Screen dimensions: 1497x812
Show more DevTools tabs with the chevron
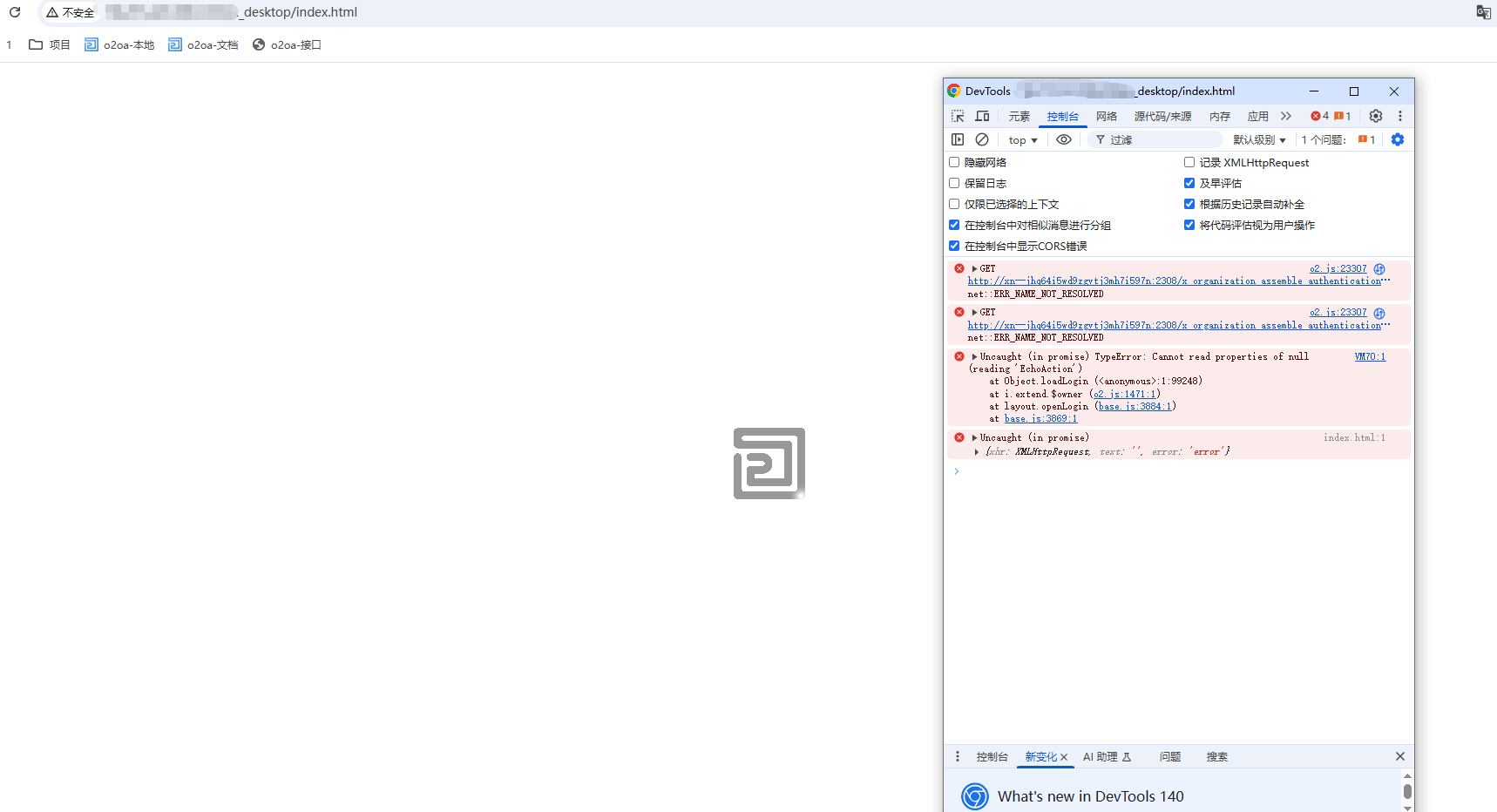[1286, 116]
